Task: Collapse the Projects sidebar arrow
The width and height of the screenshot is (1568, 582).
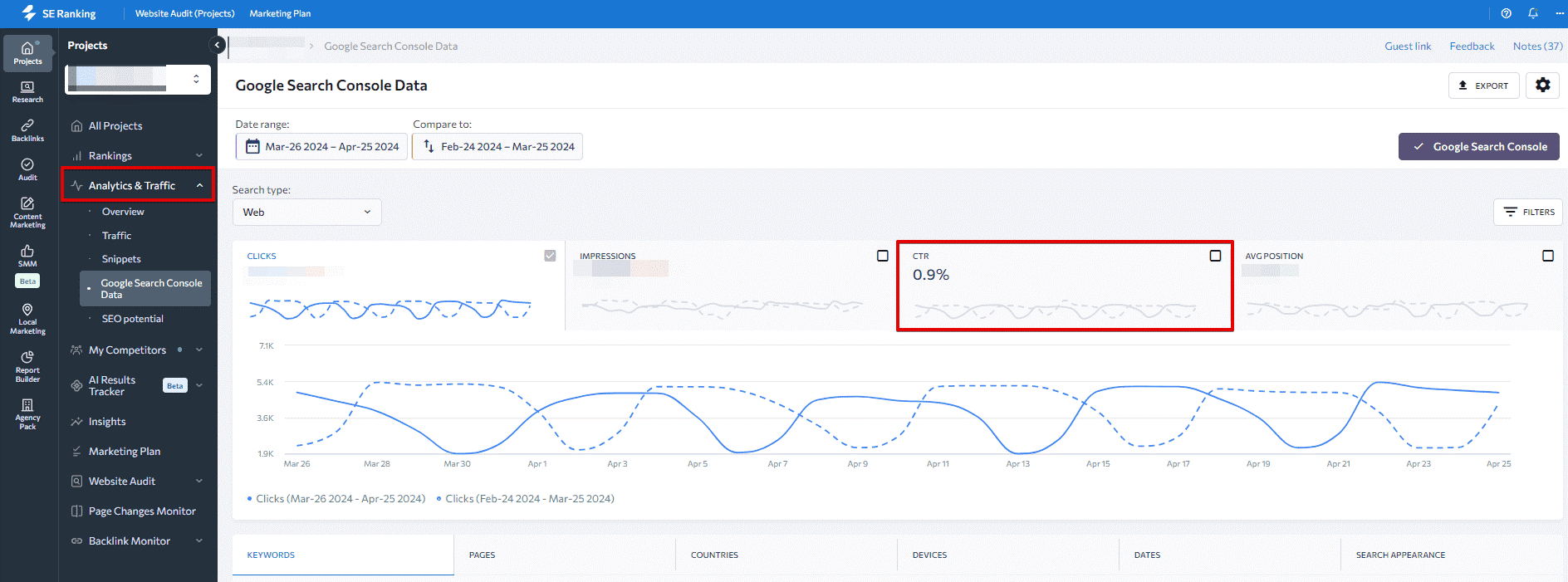Action: click(x=218, y=45)
